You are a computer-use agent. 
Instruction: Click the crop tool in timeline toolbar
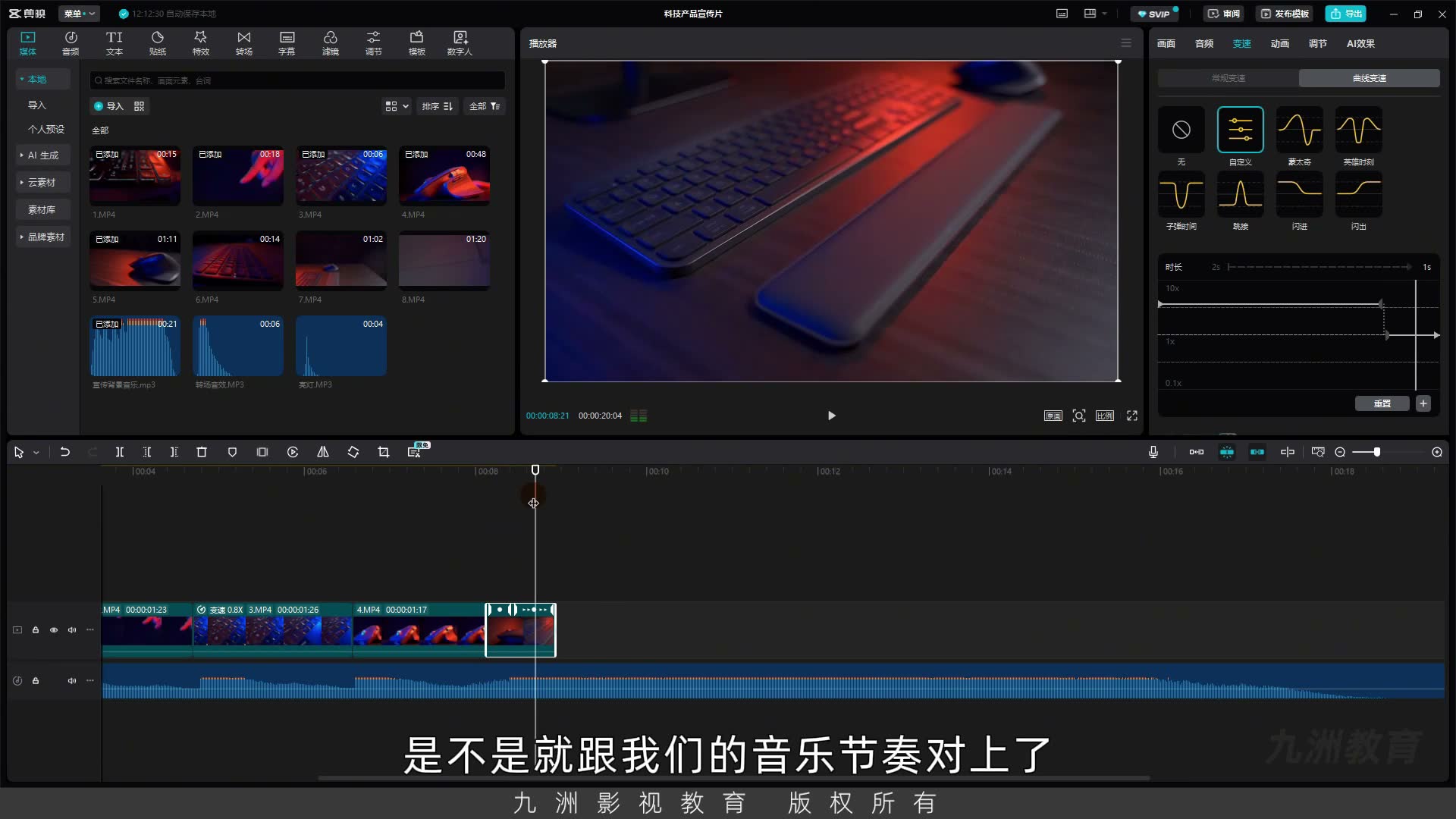coord(384,452)
